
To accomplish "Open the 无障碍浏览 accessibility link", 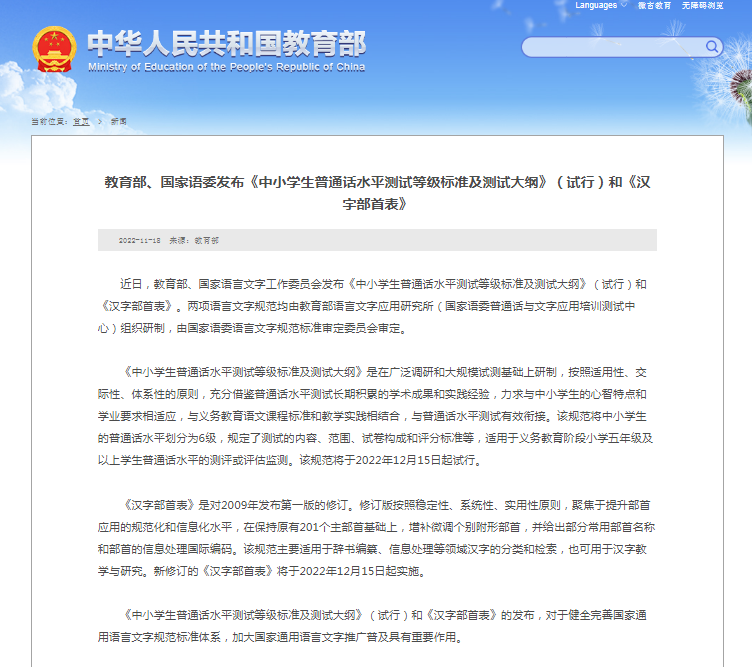I will tap(703, 5).
